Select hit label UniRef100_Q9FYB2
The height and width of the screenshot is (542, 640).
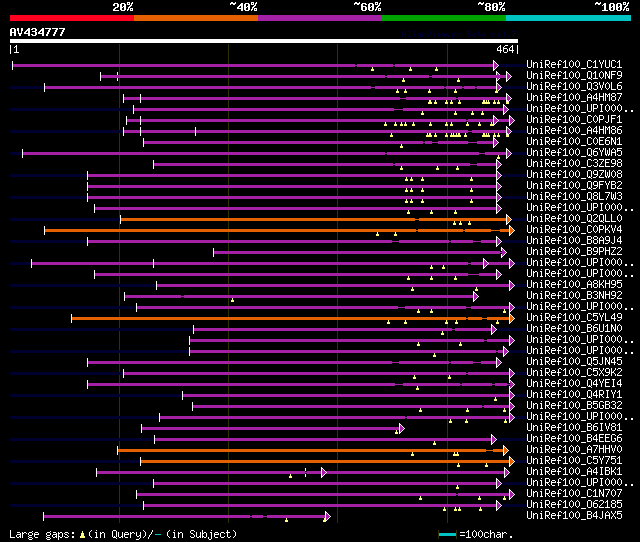pos(574,186)
